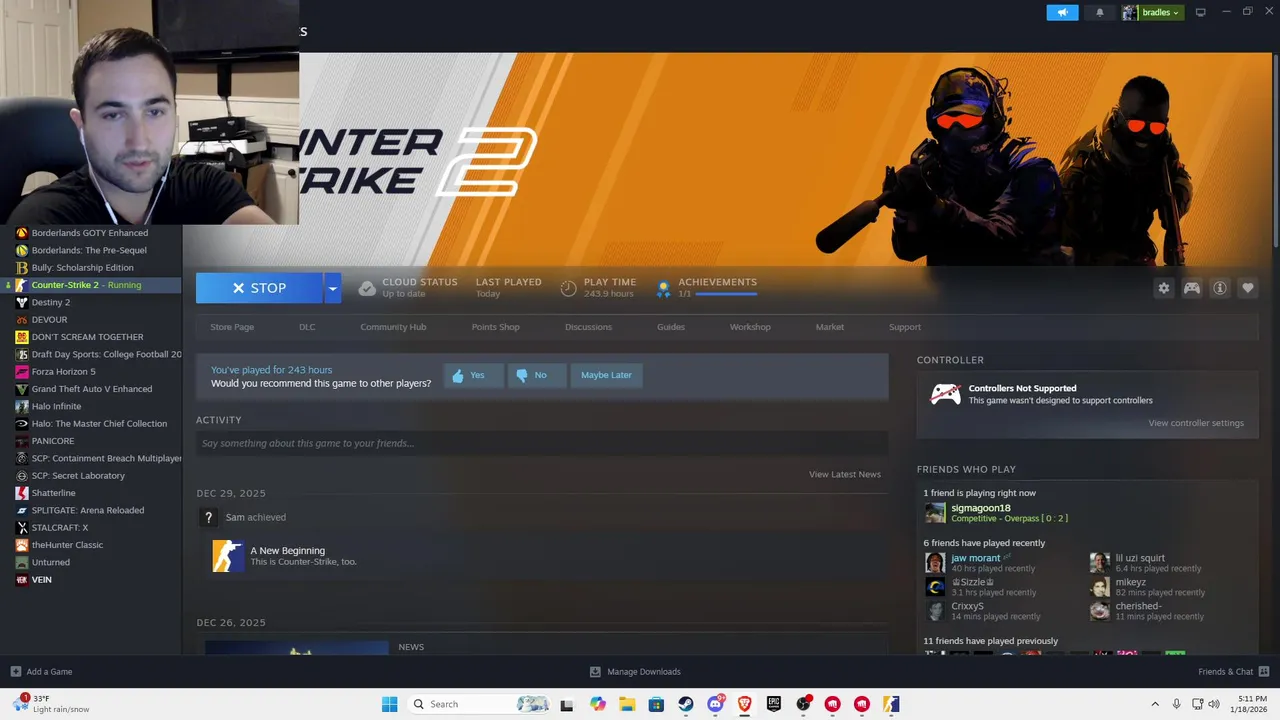The height and width of the screenshot is (720, 1280).
Task: Select SPLITGATE: Arena Reloaded in library
Action: pyautogui.click(x=88, y=510)
